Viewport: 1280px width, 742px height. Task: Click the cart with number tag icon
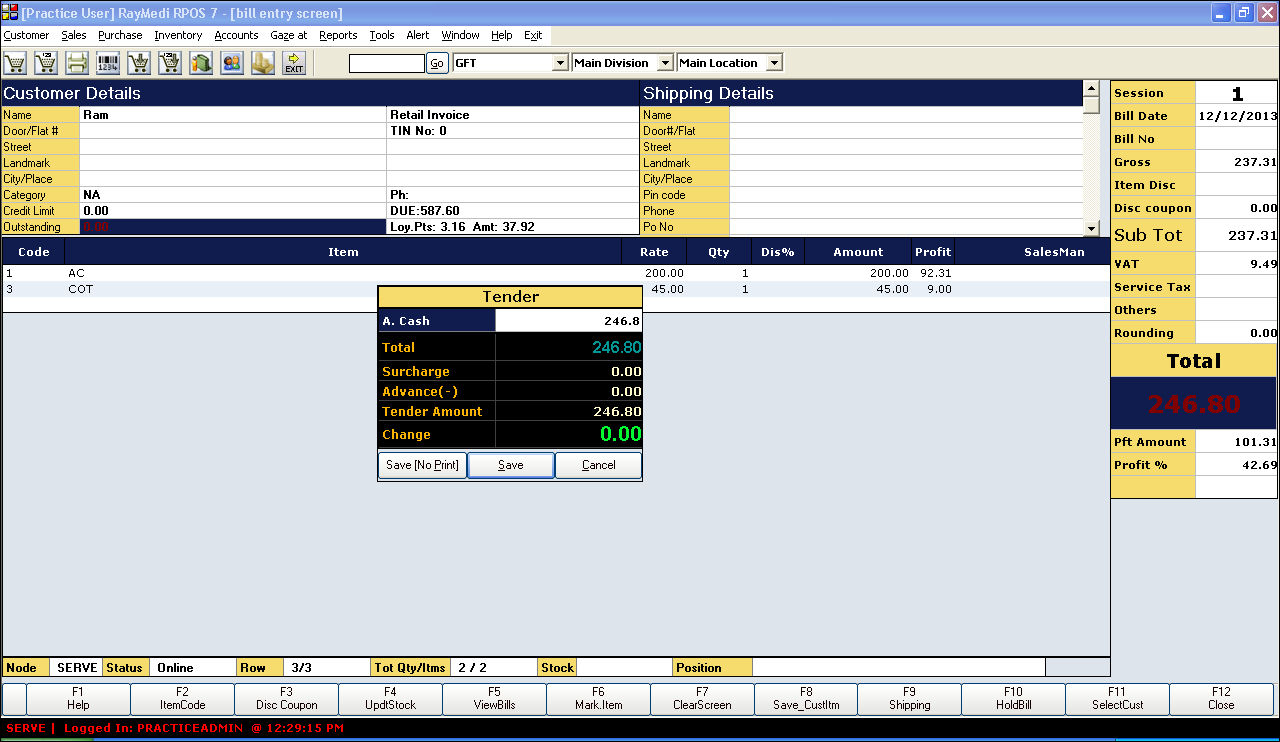tap(46, 63)
